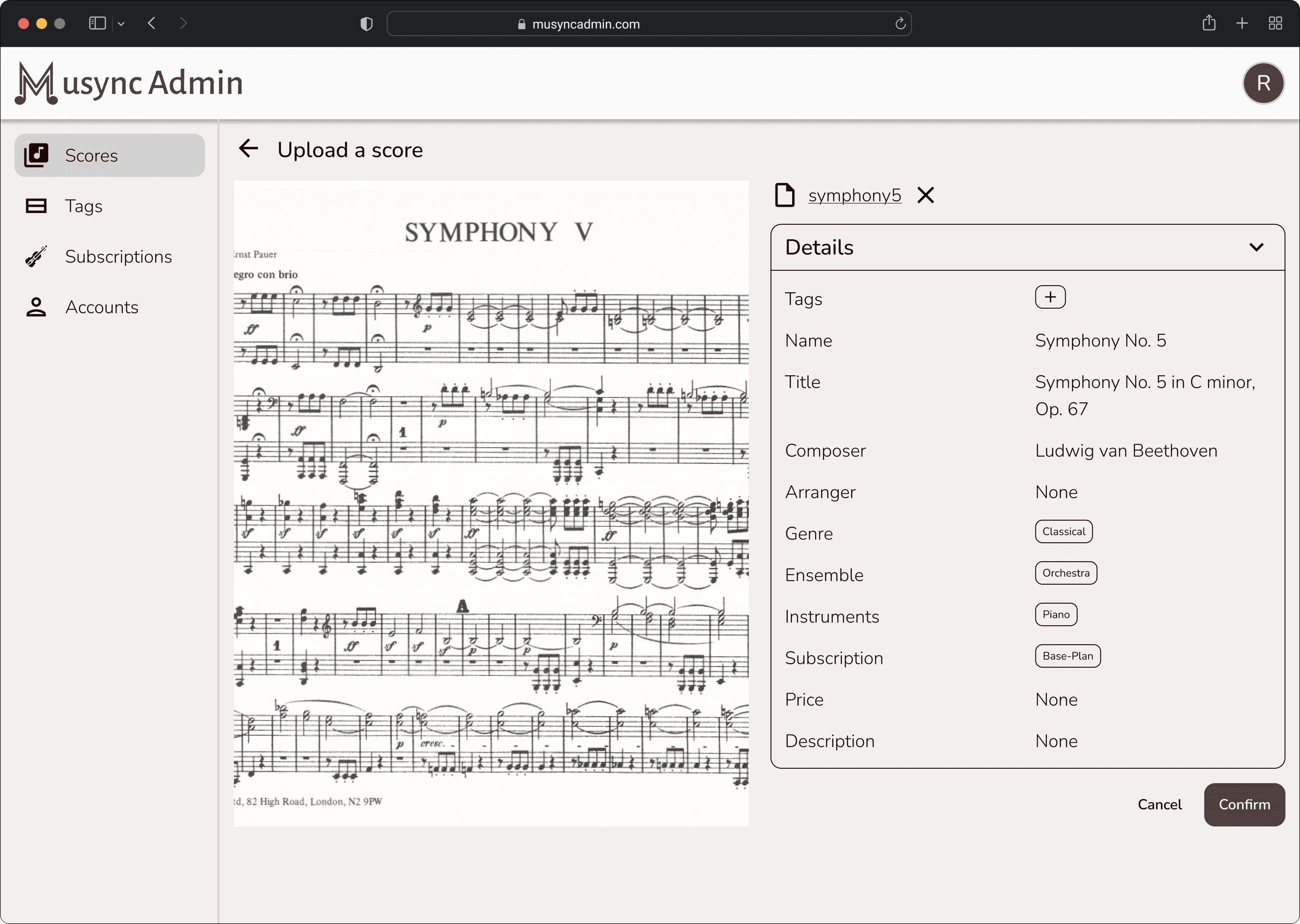The height and width of the screenshot is (924, 1300).
Task: Click the Details panel heading
Action: point(819,248)
